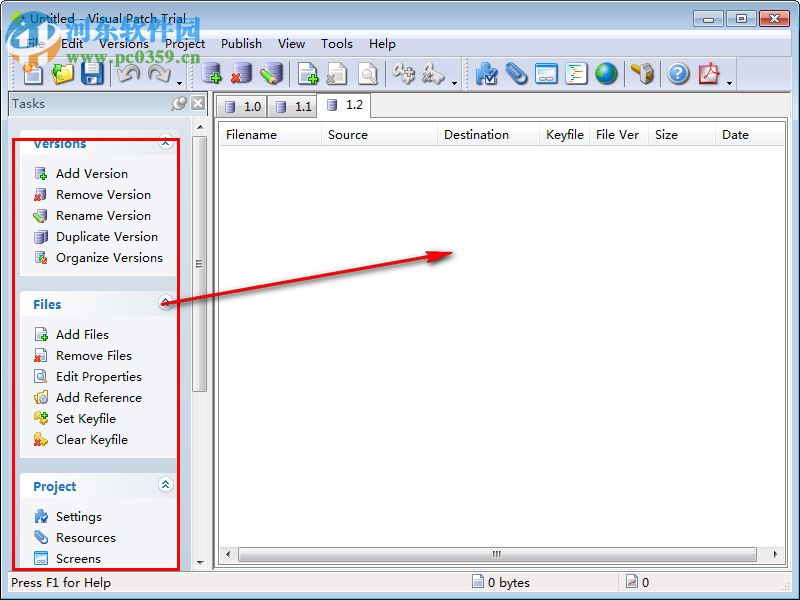
Task: Click Rename Version task link
Action: tap(104, 215)
